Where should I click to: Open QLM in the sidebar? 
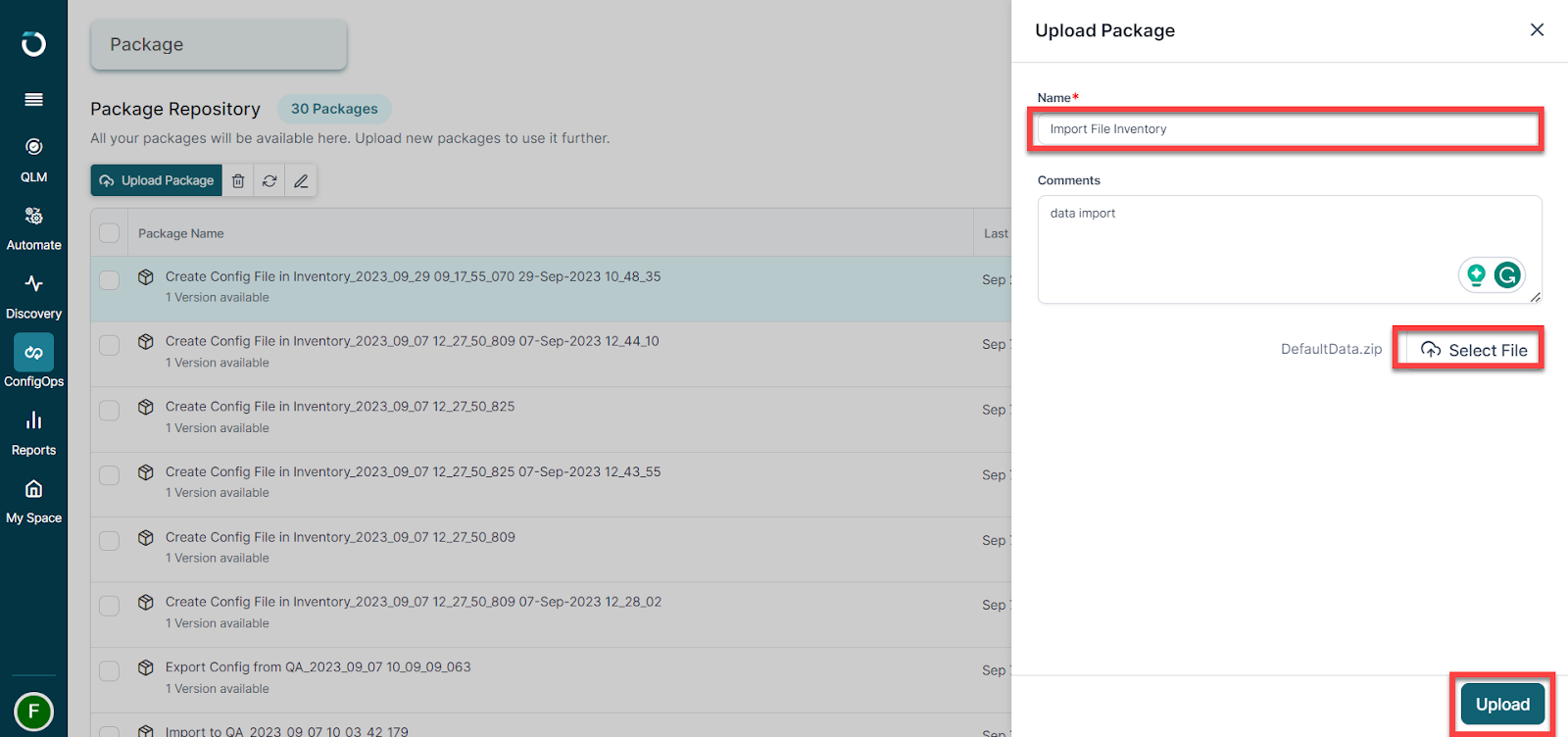33,160
